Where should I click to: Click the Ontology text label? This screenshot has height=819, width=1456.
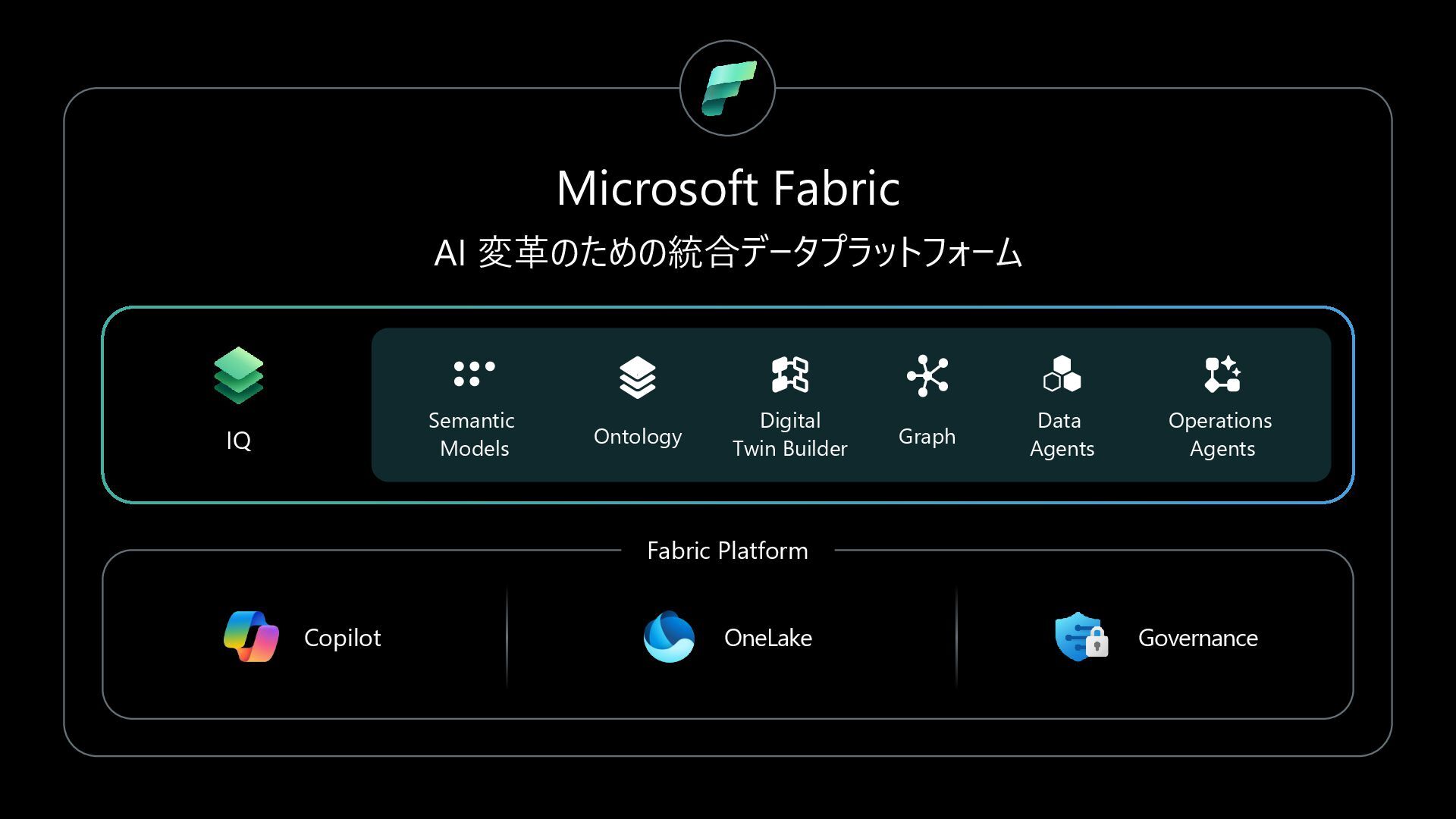(638, 437)
